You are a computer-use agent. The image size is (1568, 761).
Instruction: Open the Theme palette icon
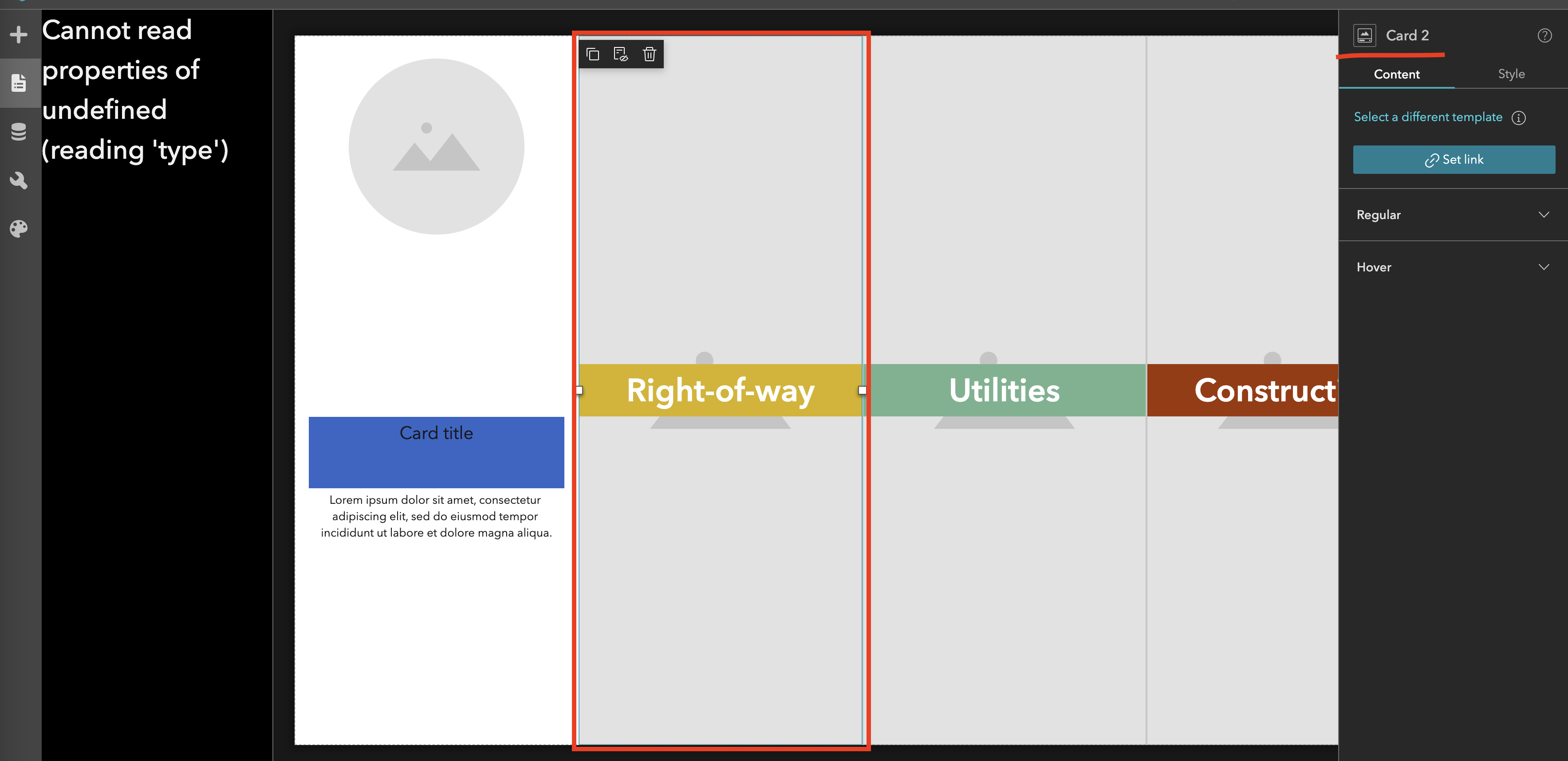19,229
